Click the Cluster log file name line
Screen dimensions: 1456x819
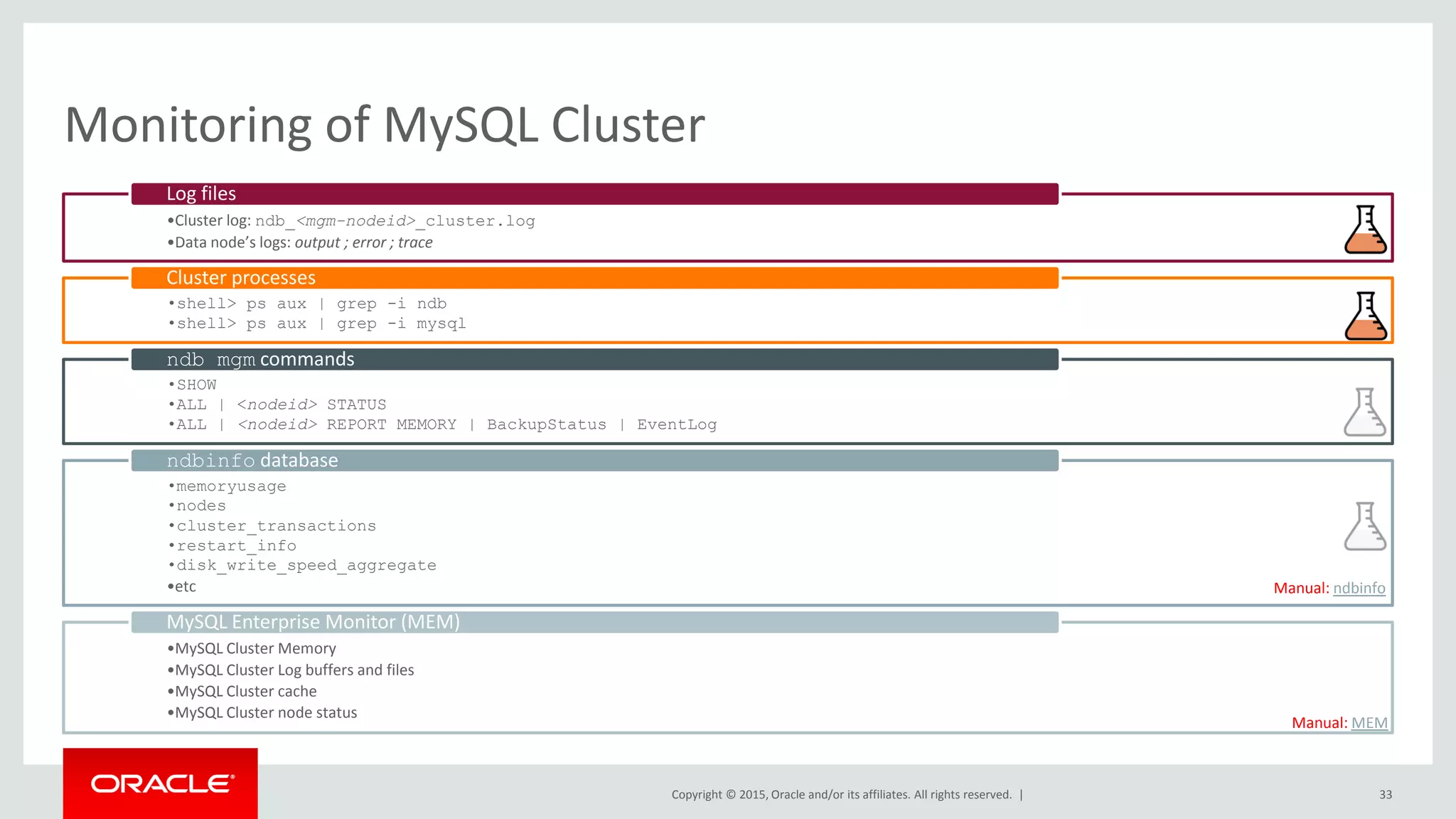tap(351, 221)
